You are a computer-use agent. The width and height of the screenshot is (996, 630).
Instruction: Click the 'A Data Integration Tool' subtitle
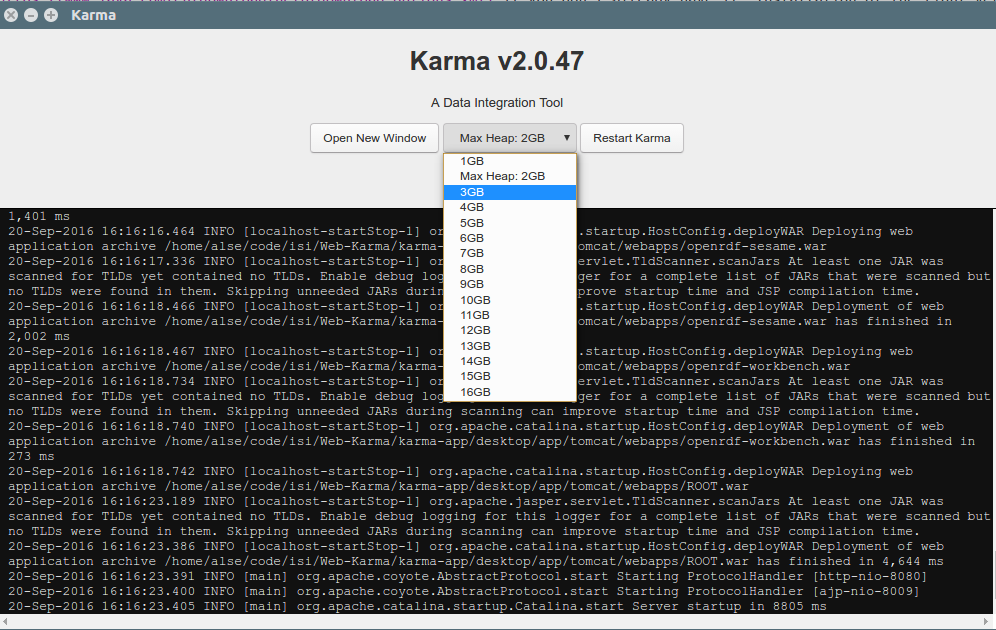[x=497, y=103]
